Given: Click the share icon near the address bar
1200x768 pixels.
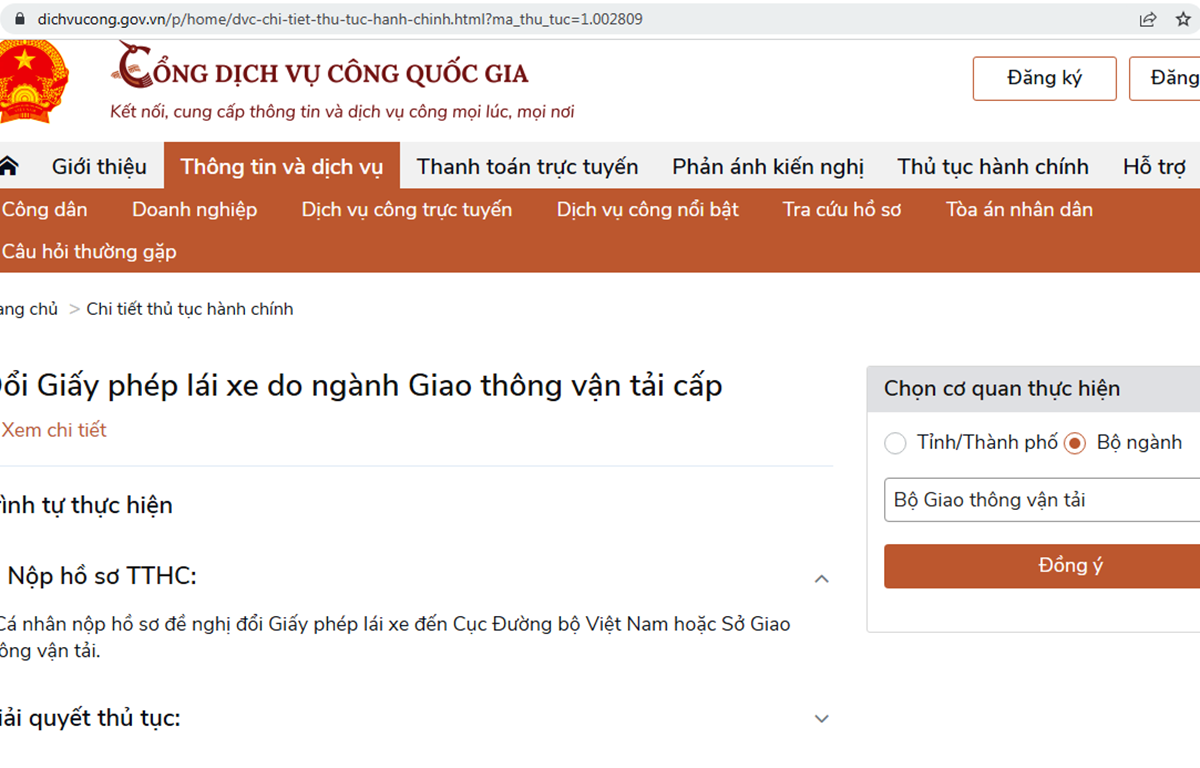Looking at the screenshot, I should pos(1147,18).
